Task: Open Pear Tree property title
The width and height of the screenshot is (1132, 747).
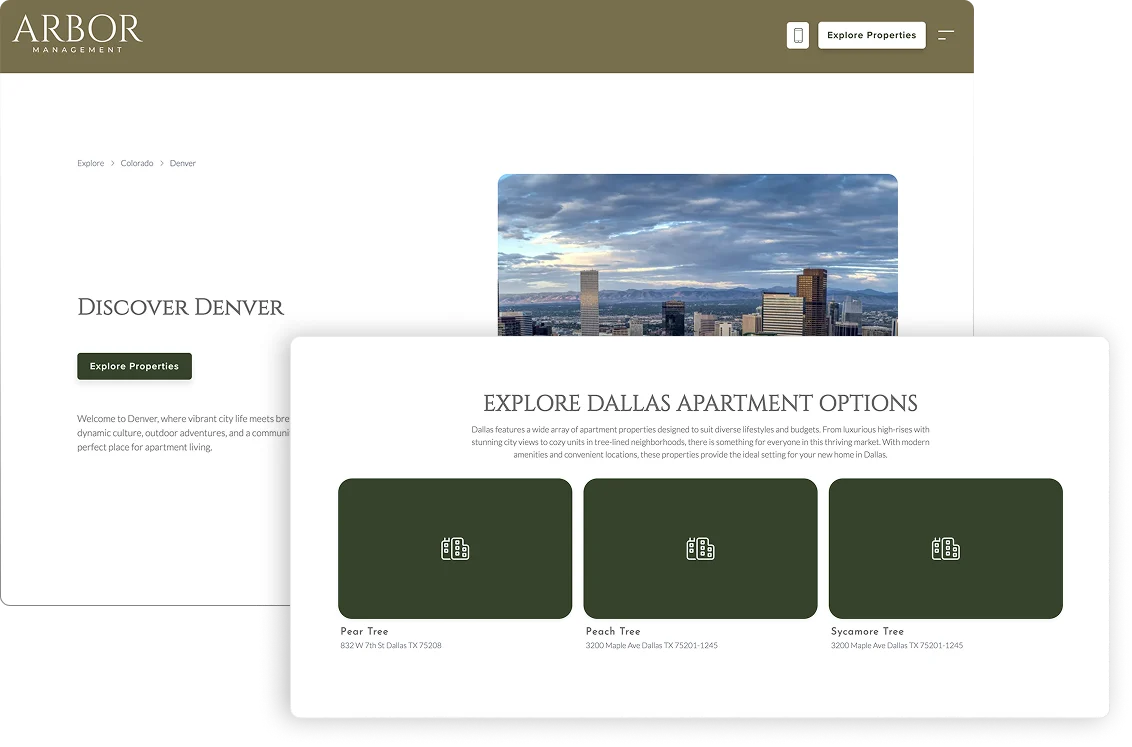Action: point(365,631)
